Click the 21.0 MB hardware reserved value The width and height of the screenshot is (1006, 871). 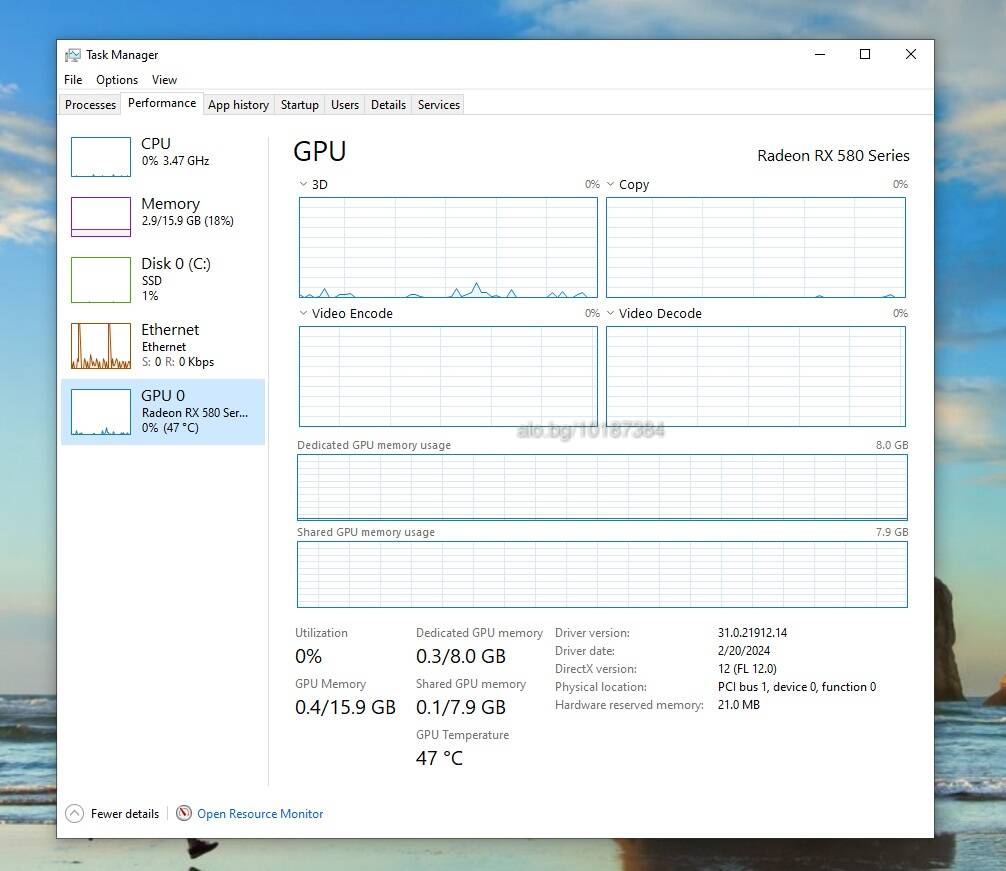738,705
